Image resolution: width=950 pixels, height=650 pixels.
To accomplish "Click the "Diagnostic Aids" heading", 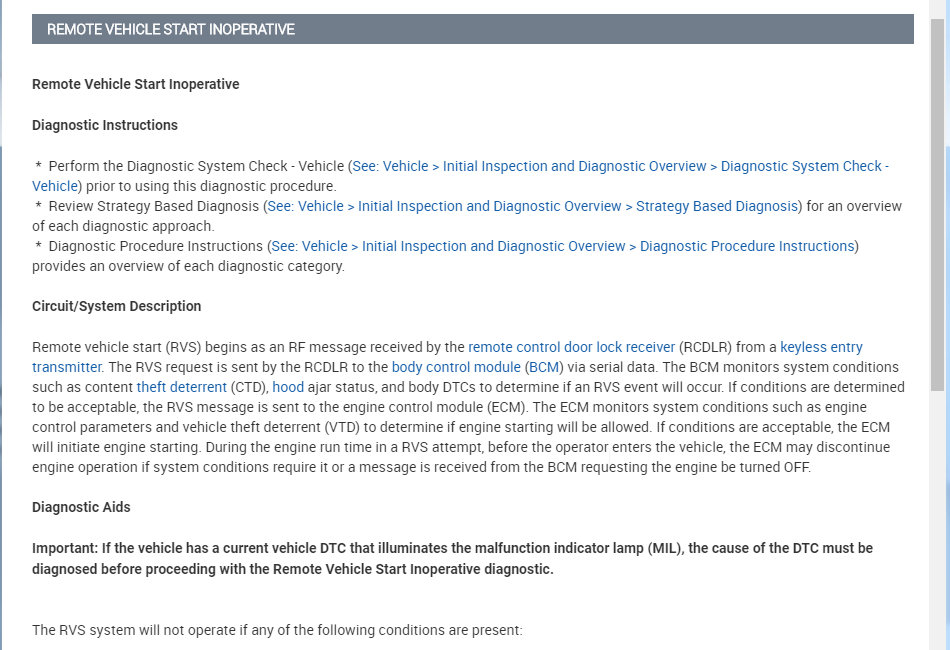I will click(81, 507).
